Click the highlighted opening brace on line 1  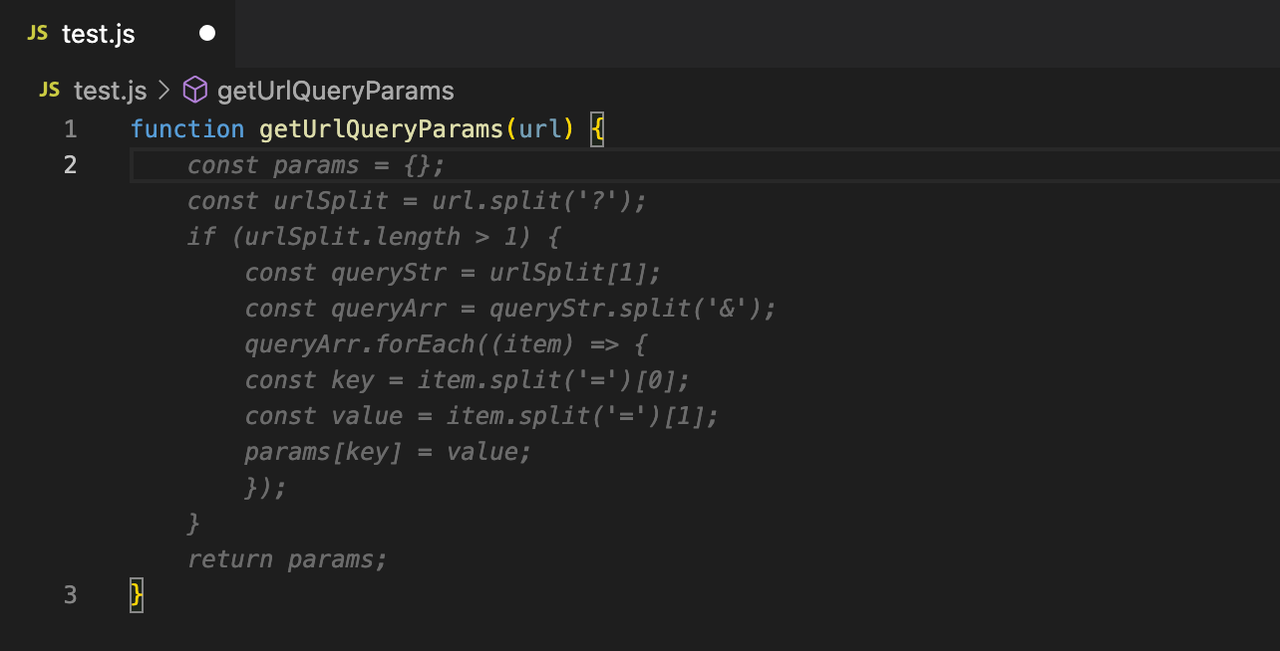(597, 130)
